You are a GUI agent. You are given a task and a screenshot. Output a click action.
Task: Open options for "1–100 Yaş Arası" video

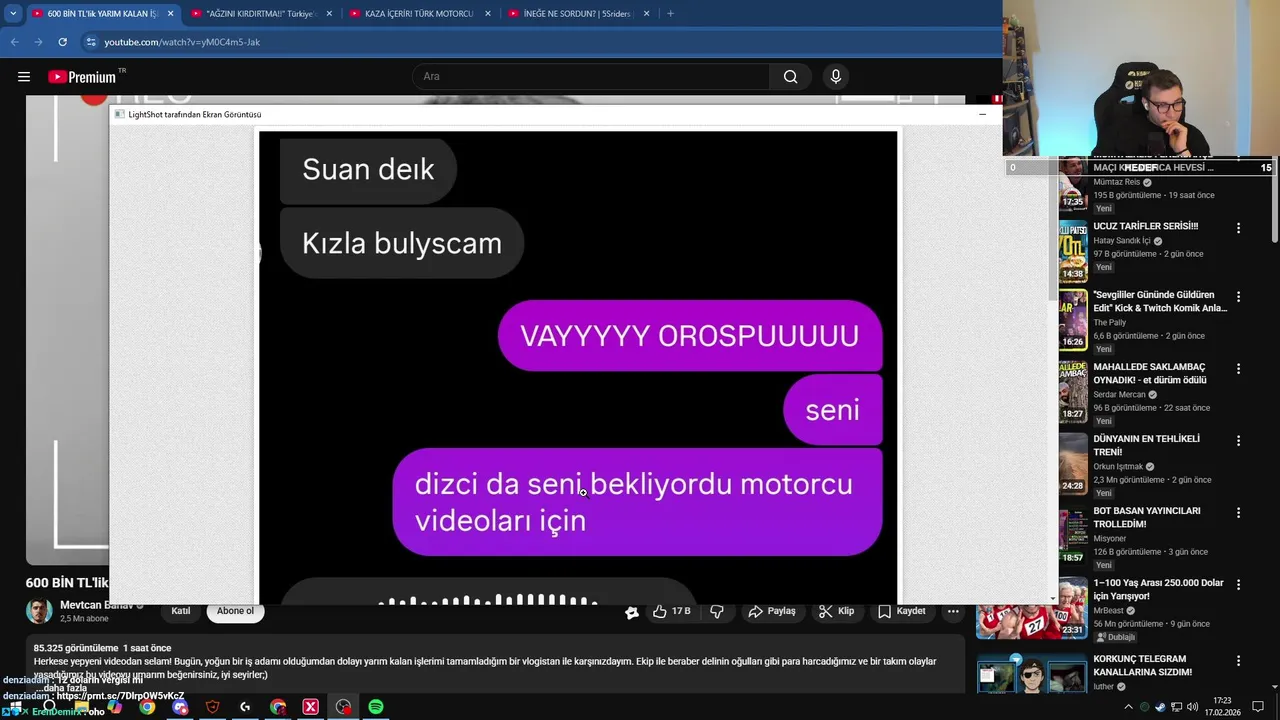[1238, 585]
